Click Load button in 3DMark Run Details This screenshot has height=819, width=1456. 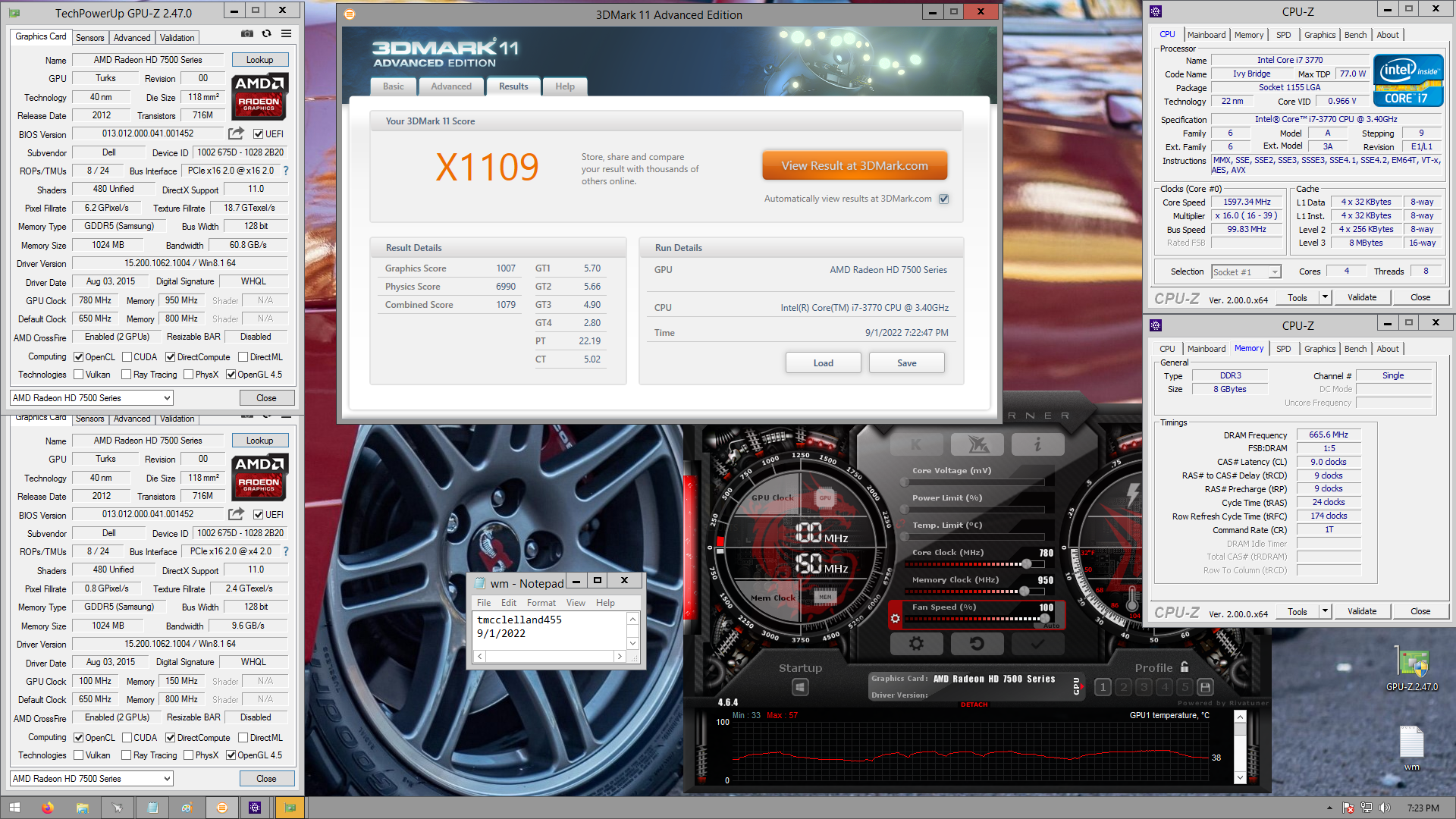[824, 363]
